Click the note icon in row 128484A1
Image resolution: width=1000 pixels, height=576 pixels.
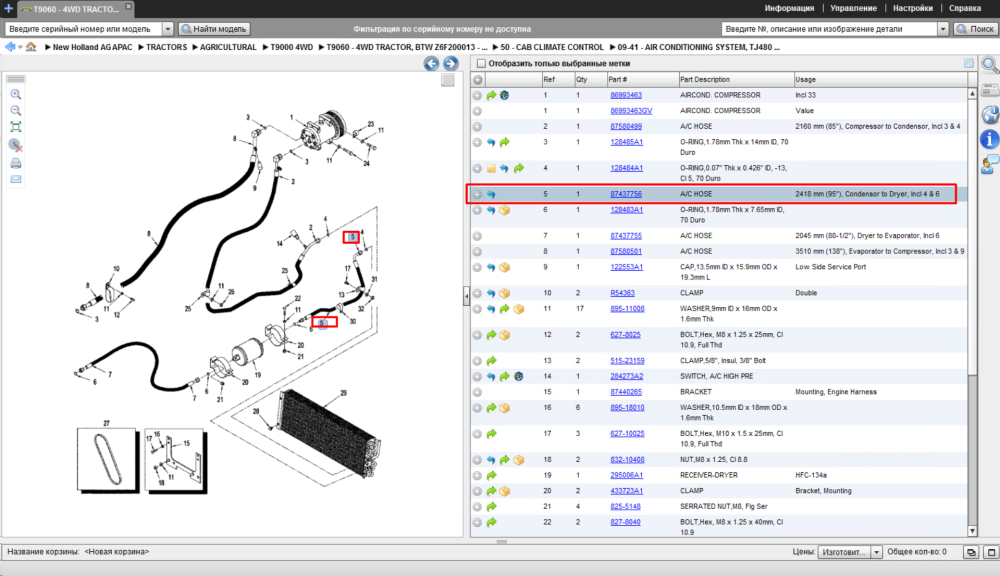point(491,168)
